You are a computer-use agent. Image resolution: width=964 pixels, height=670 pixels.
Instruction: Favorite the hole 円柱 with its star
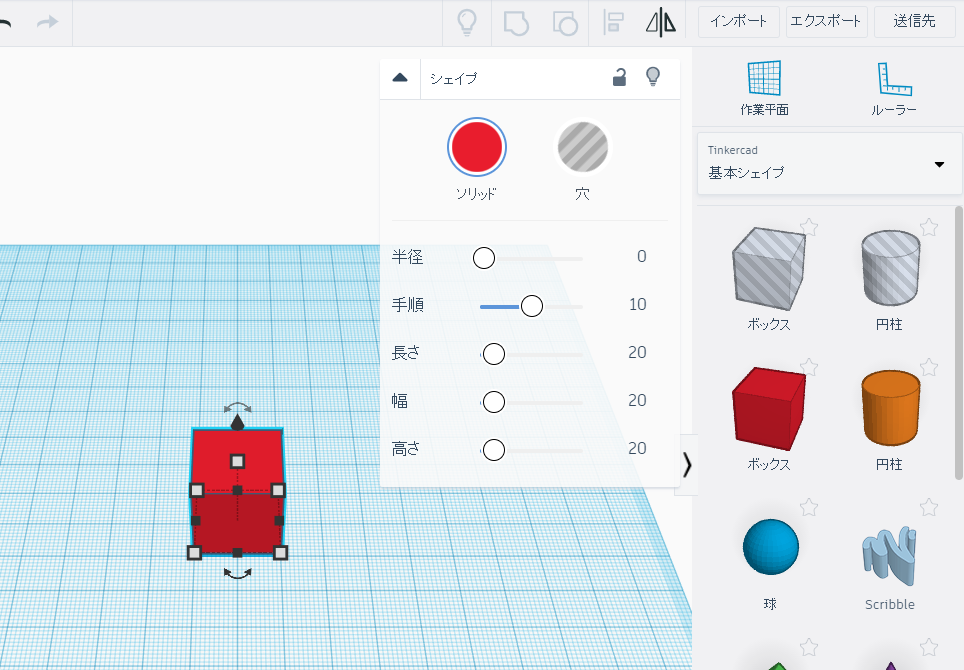929,227
